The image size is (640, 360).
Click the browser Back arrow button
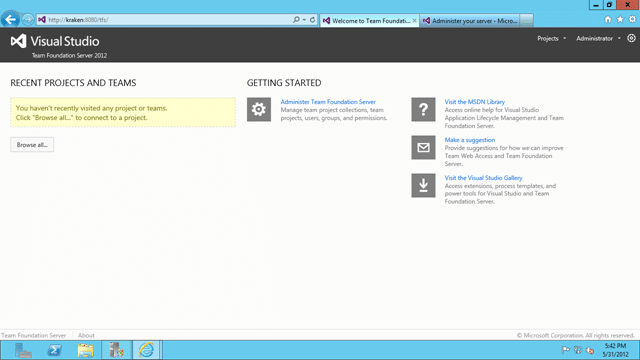[10, 19]
